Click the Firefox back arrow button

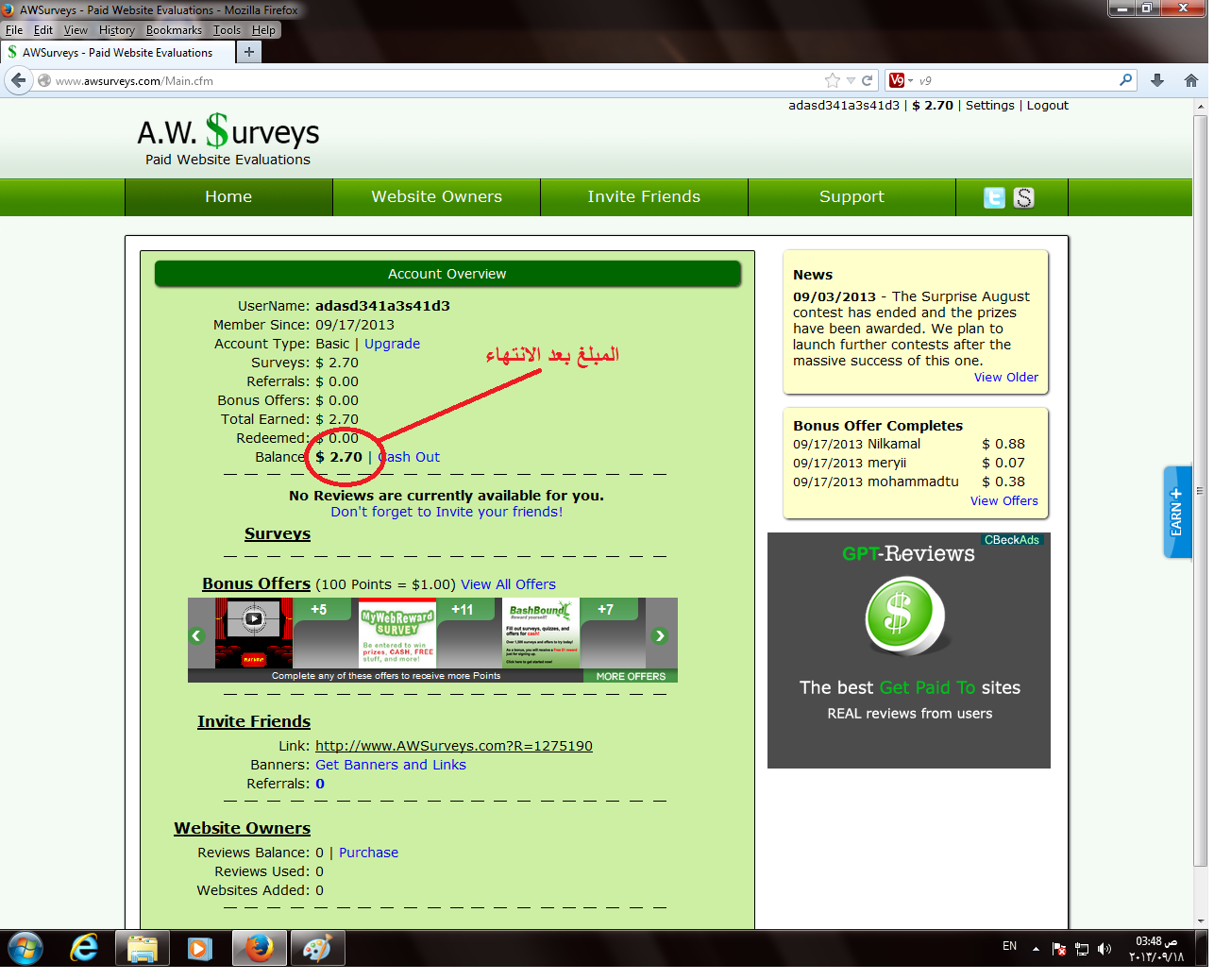(x=18, y=80)
